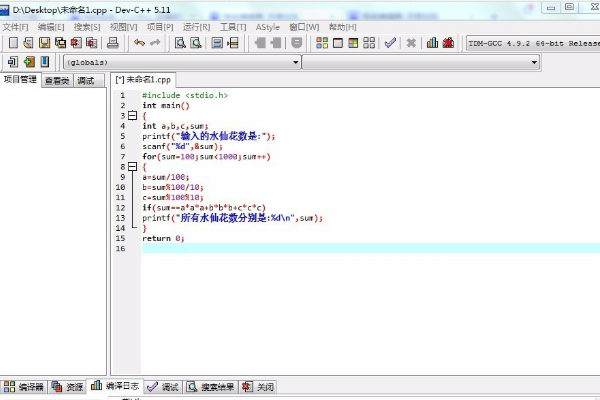600x400 pixels.
Task: Click the Stop execution X icon
Action: pos(411,42)
